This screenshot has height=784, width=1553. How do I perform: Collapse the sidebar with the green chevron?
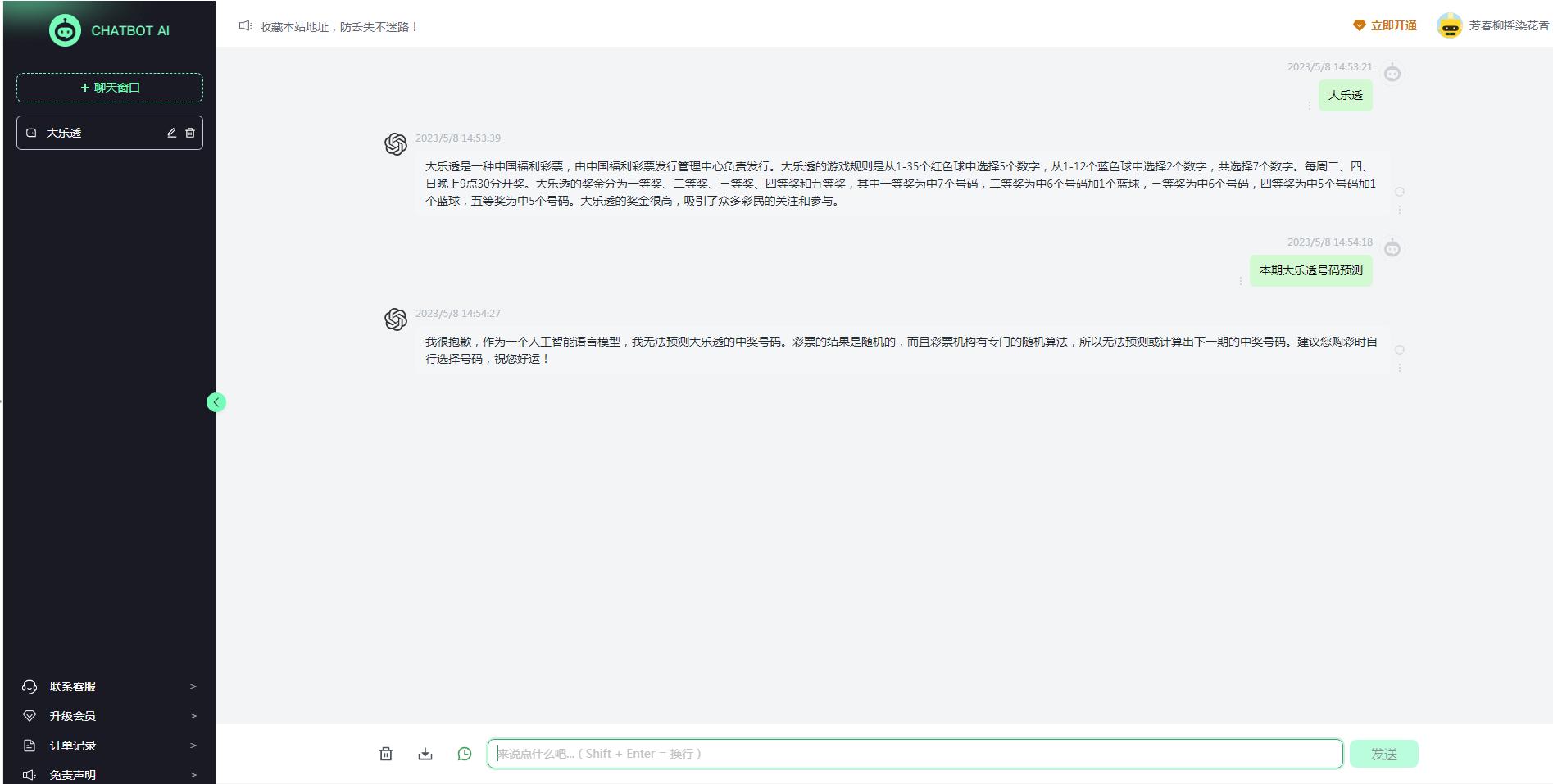click(216, 402)
